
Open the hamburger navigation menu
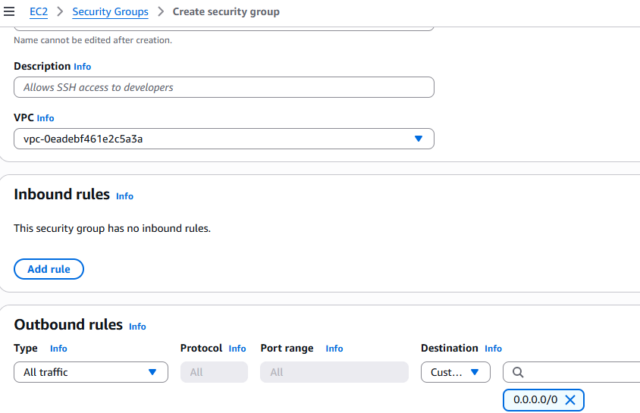tap(9, 11)
